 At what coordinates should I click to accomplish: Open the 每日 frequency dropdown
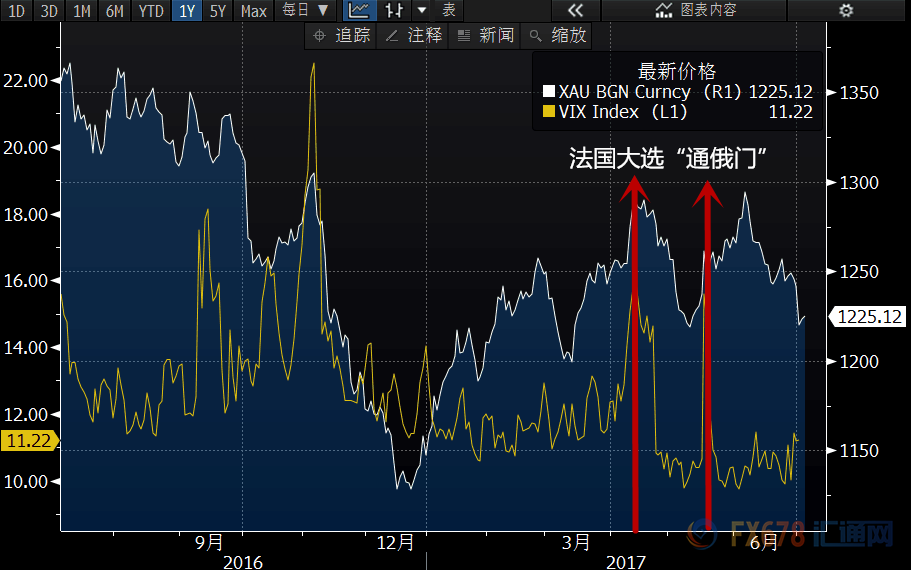pyautogui.click(x=306, y=10)
